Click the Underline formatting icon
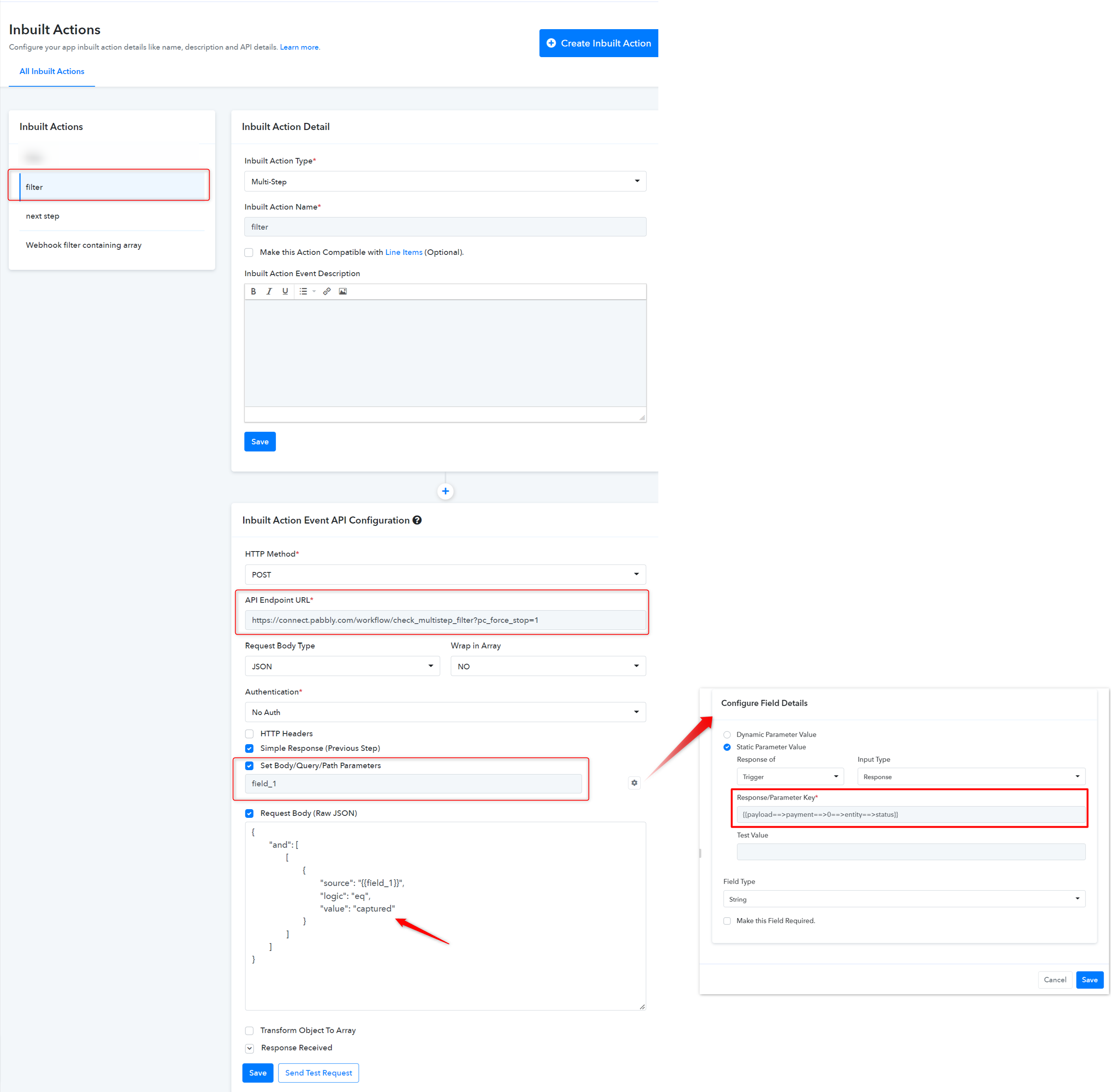 [x=285, y=292]
